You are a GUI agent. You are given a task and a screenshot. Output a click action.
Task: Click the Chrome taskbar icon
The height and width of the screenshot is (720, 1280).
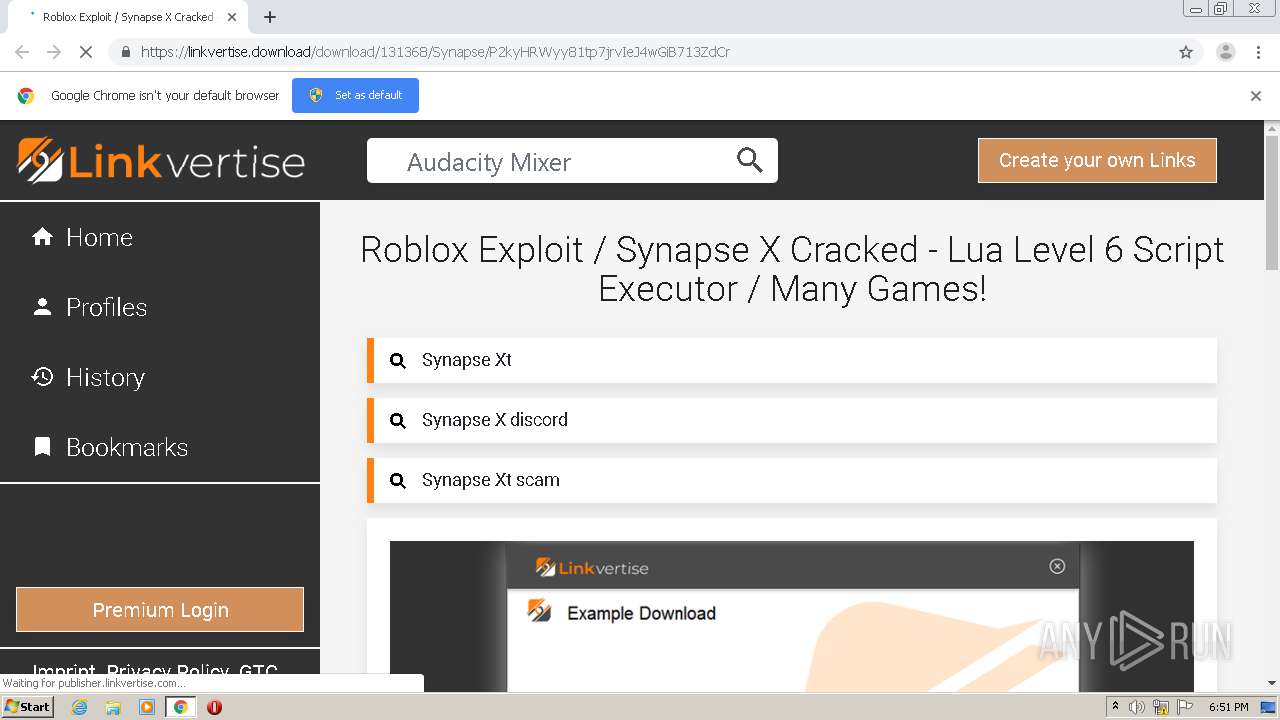tap(180, 706)
